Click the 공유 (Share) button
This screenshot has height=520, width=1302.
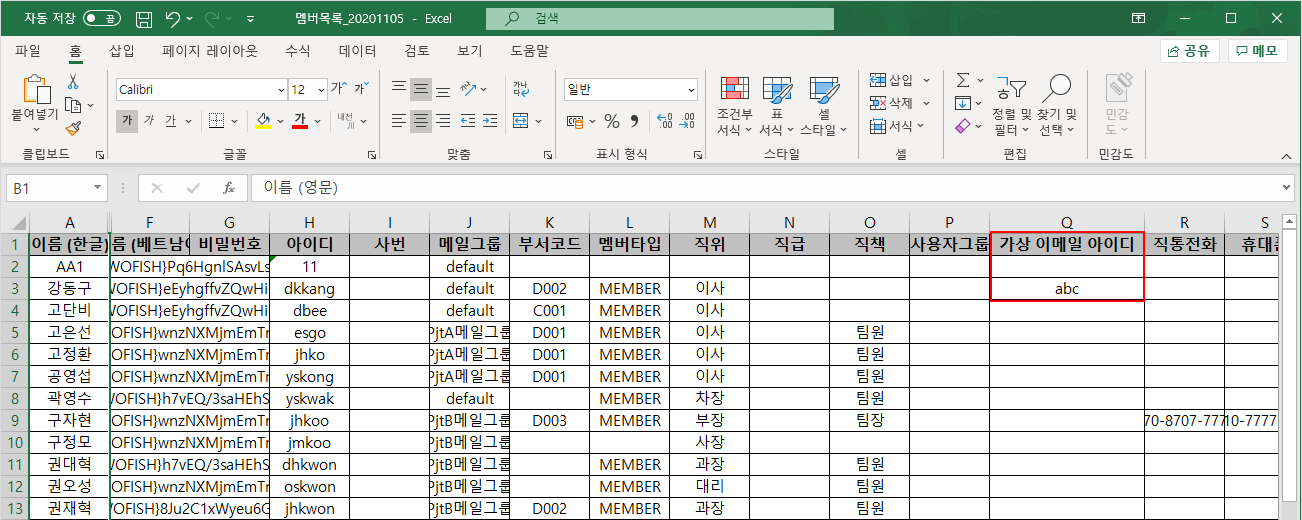coord(1190,51)
